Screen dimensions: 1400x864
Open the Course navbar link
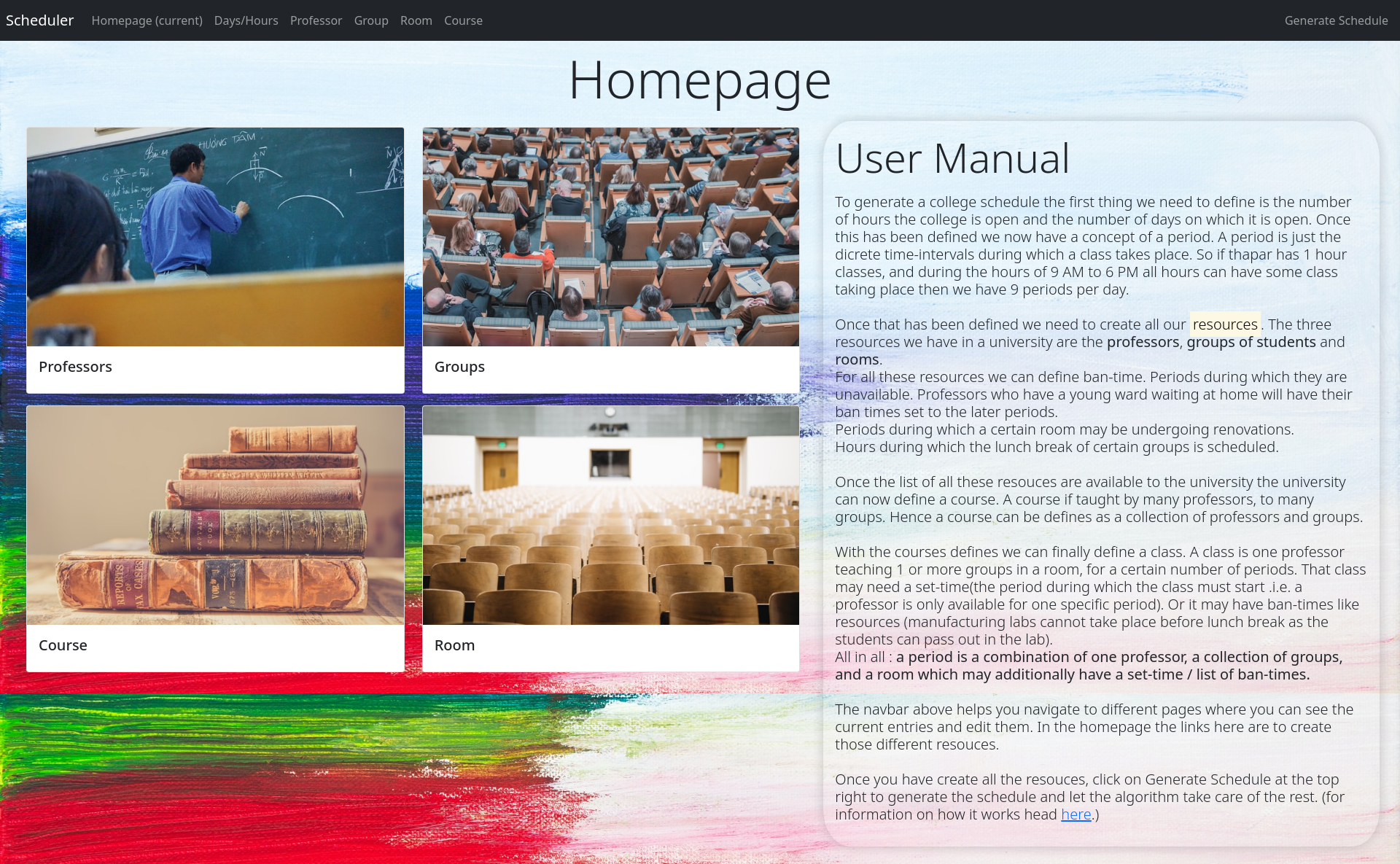(x=463, y=20)
